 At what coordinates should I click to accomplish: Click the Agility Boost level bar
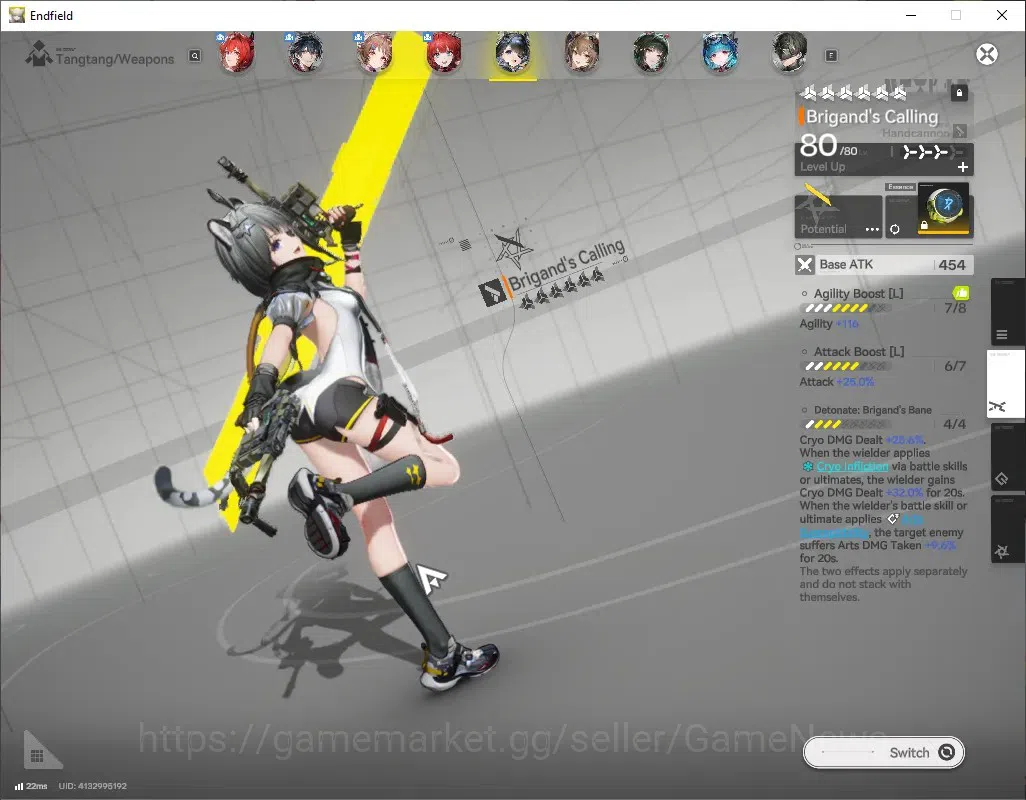click(845, 308)
